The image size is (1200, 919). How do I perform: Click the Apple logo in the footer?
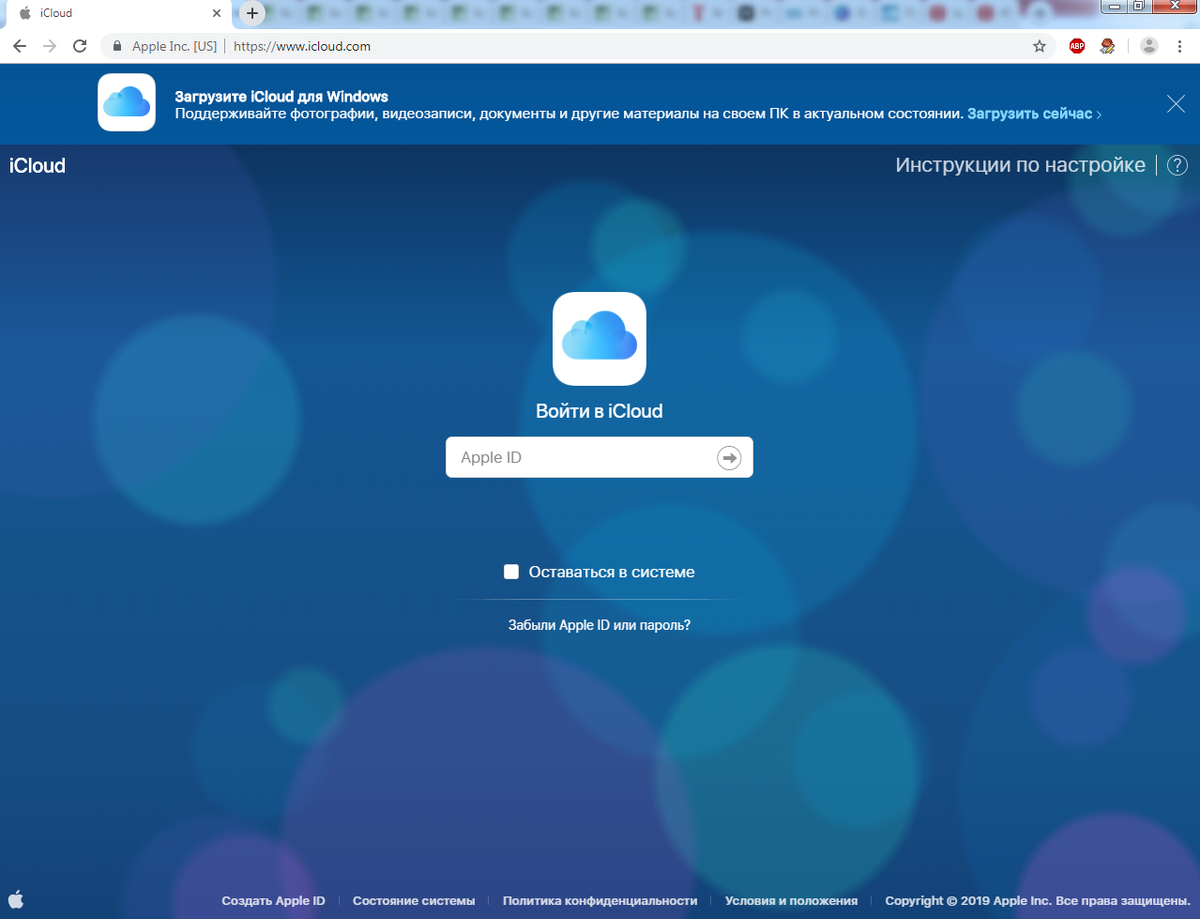tap(16, 899)
